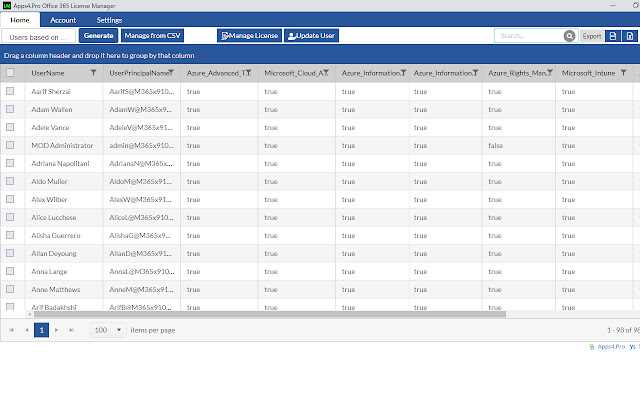
Task: Click the first export file icon next to Export
Action: tap(613, 36)
